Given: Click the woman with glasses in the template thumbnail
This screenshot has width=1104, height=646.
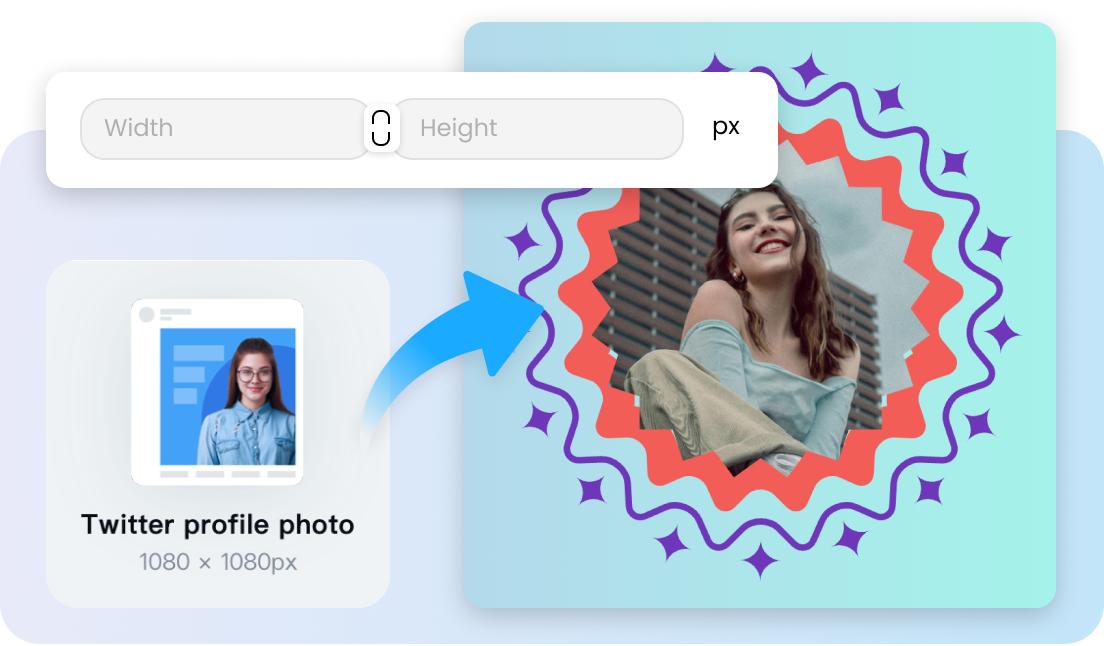Looking at the screenshot, I should pyautogui.click(x=254, y=400).
